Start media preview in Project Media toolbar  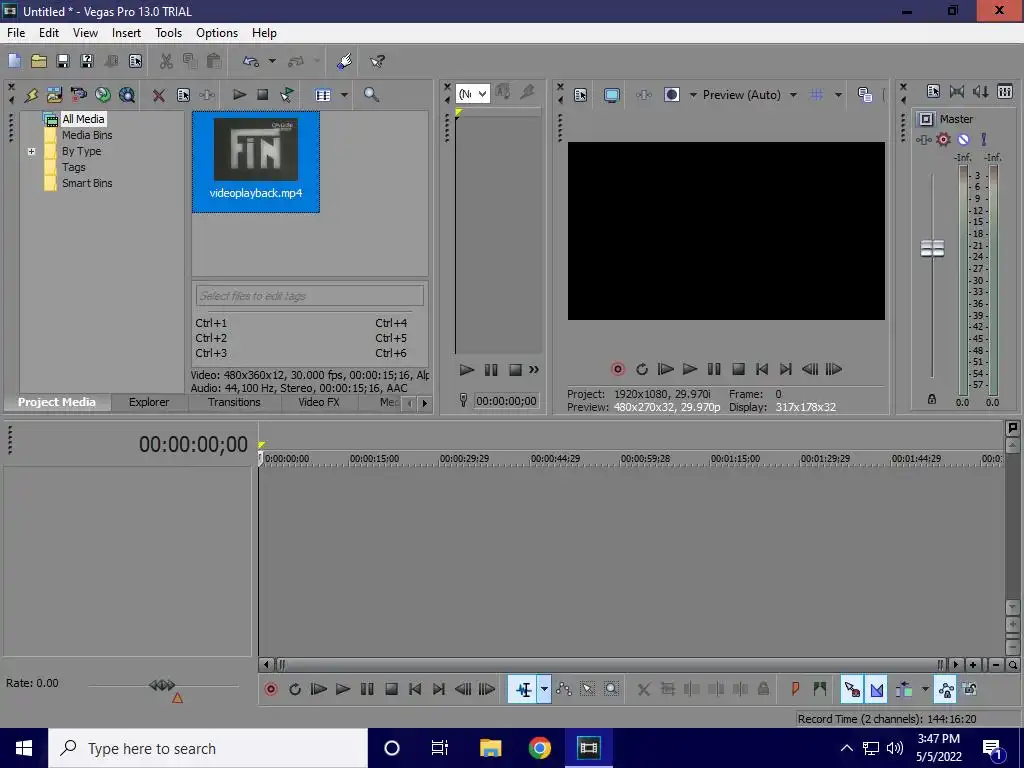[239, 95]
